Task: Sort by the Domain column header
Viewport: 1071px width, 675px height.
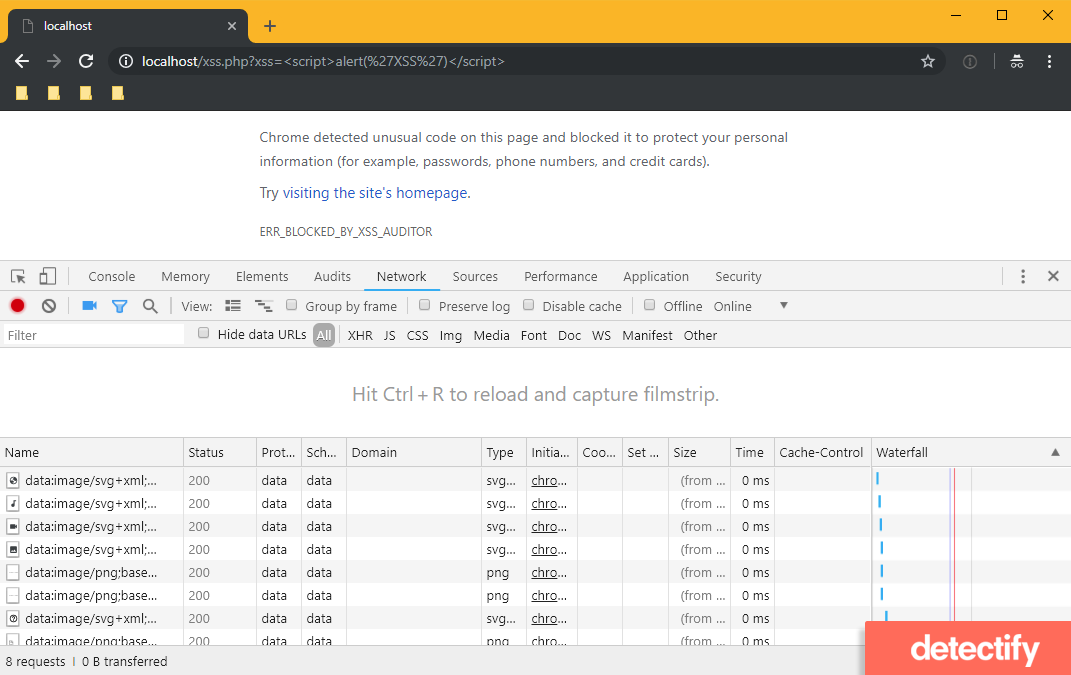Action: point(414,452)
